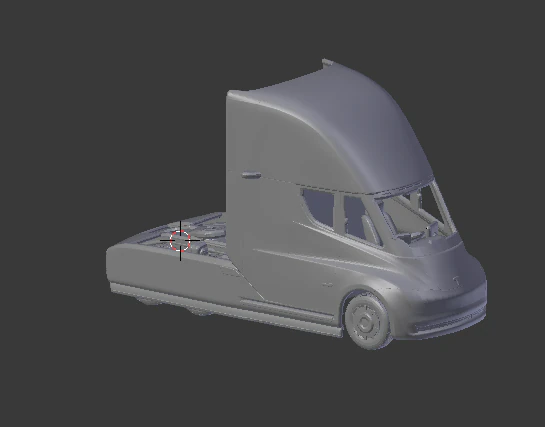The width and height of the screenshot is (545, 427).
Task: Click the Tesla T logo on the nose
Action: (456, 281)
